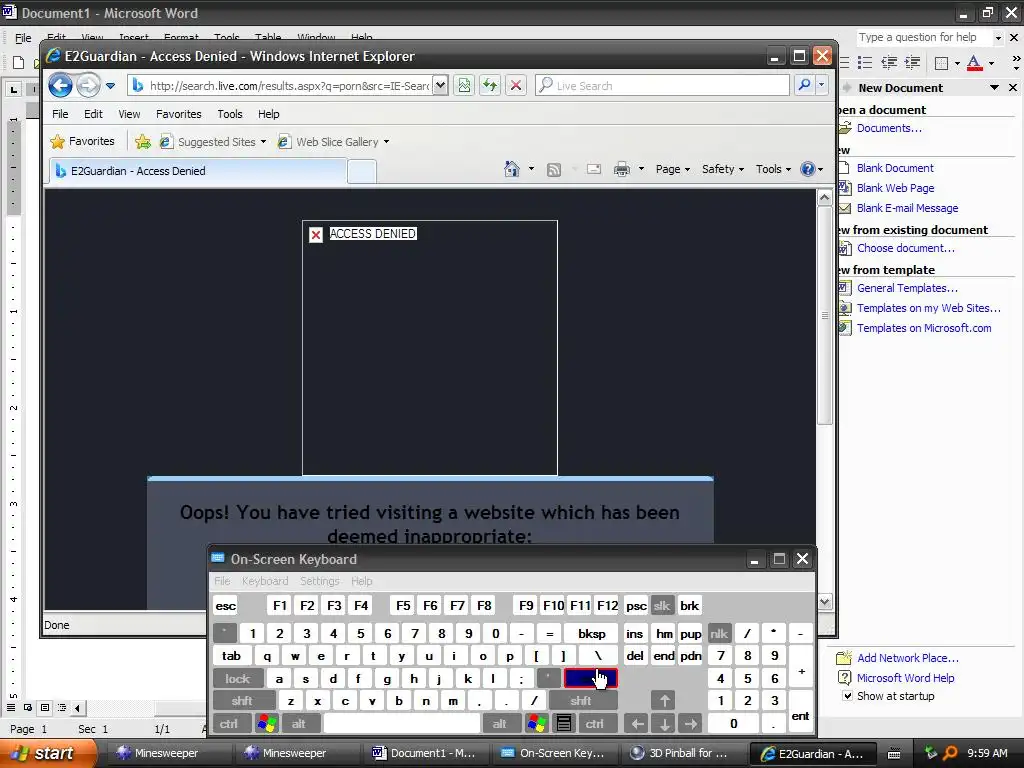The width and height of the screenshot is (1024, 768).
Task: Click Word's Decrease Indent icon
Action: pos(889,63)
